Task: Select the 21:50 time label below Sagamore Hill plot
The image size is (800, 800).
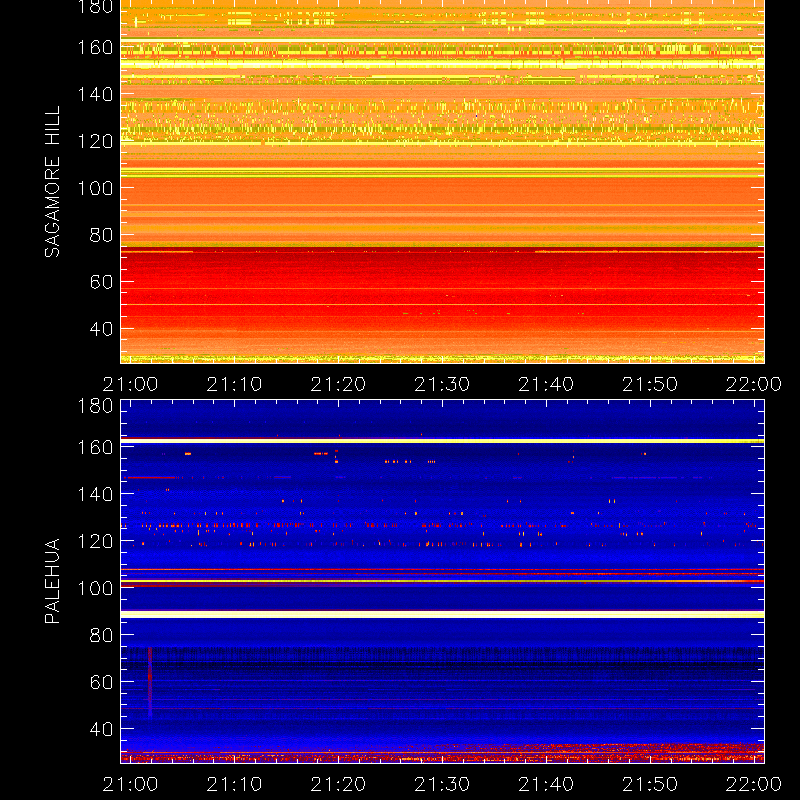Action: (650, 384)
